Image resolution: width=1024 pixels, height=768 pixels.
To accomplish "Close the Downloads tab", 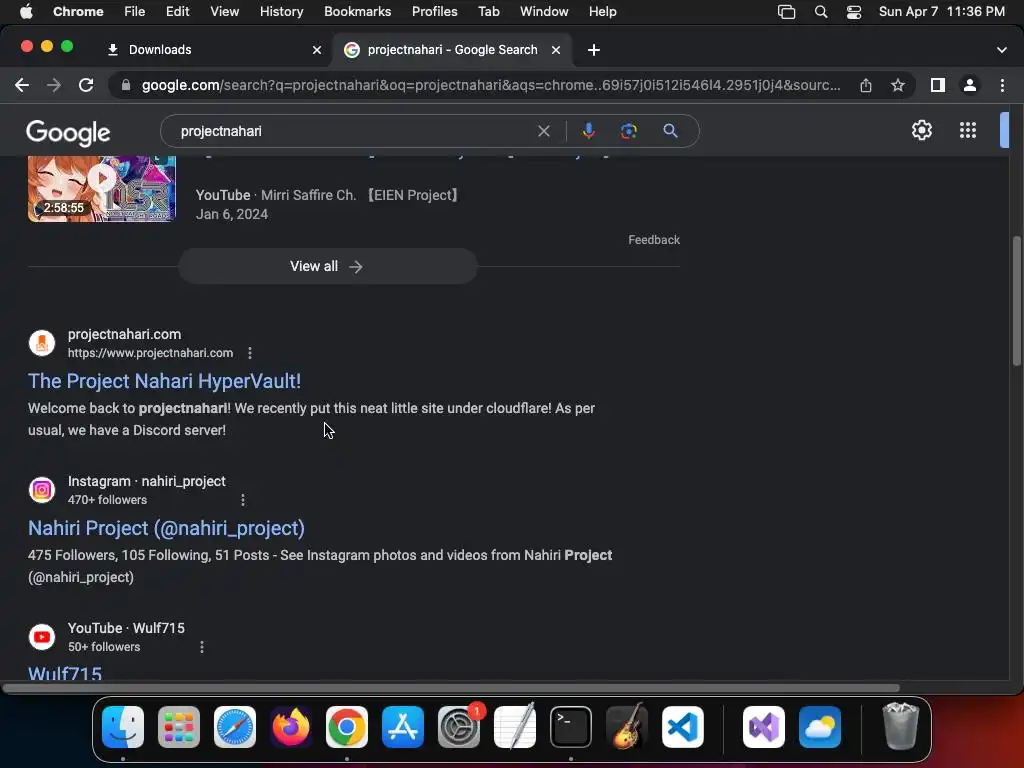I will [317, 50].
